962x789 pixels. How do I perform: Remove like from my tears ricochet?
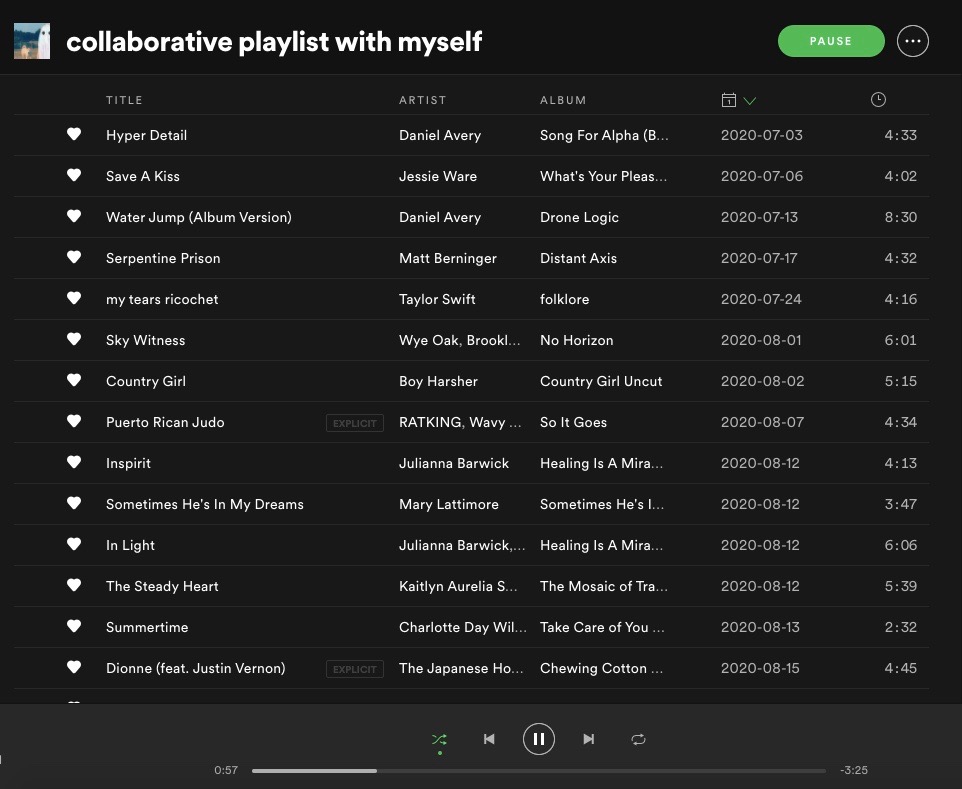click(74, 298)
